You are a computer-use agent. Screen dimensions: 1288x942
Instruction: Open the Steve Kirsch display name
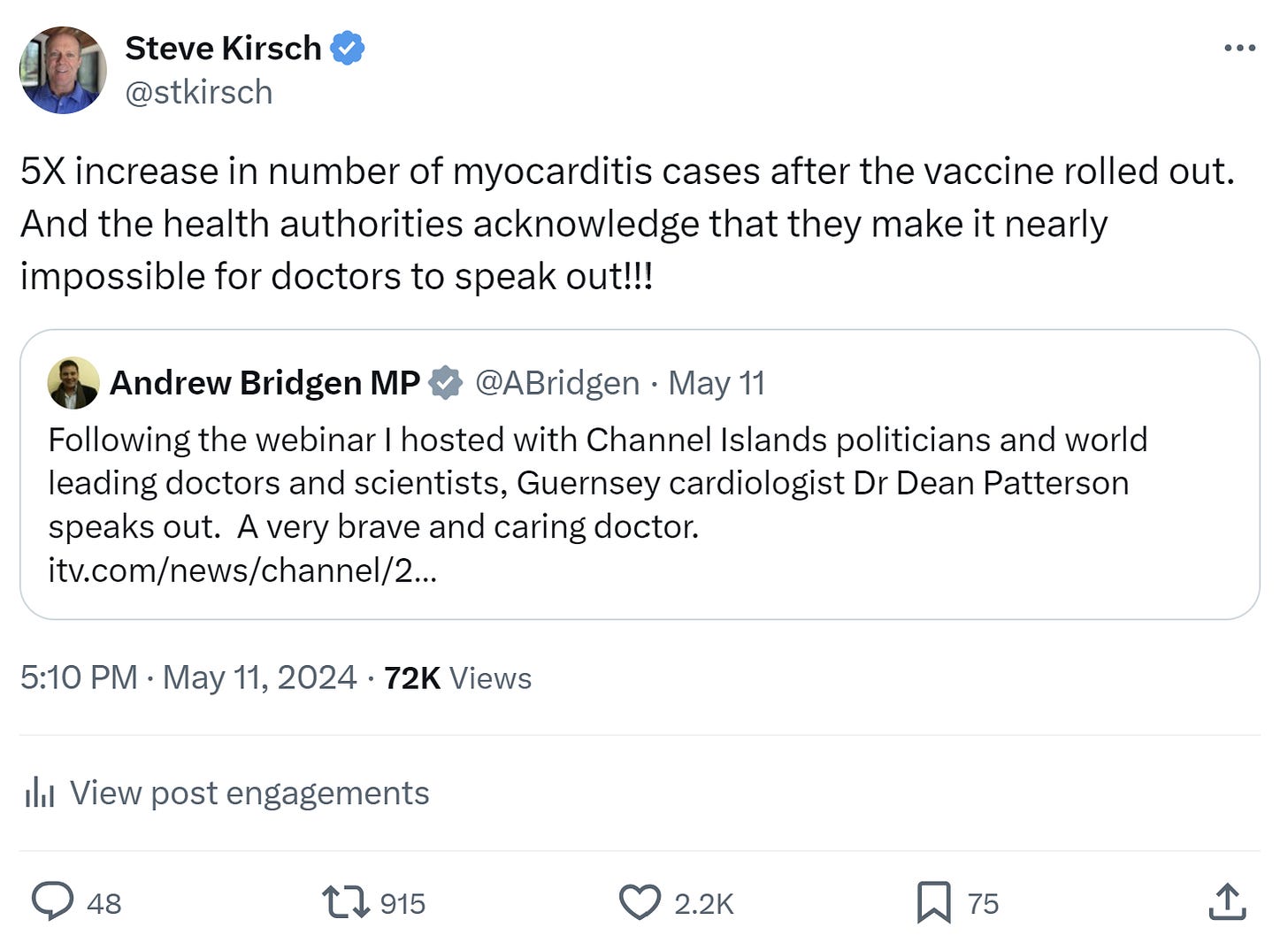click(223, 48)
